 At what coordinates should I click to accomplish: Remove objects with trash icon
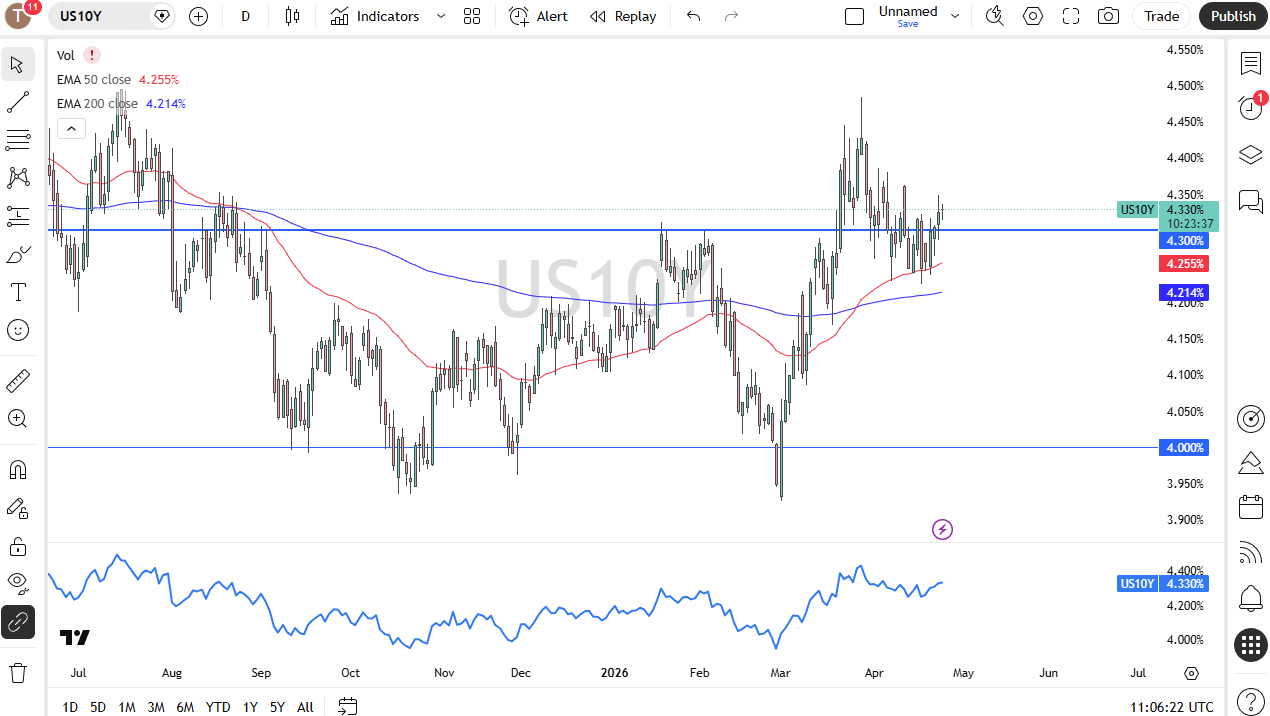[x=18, y=672]
